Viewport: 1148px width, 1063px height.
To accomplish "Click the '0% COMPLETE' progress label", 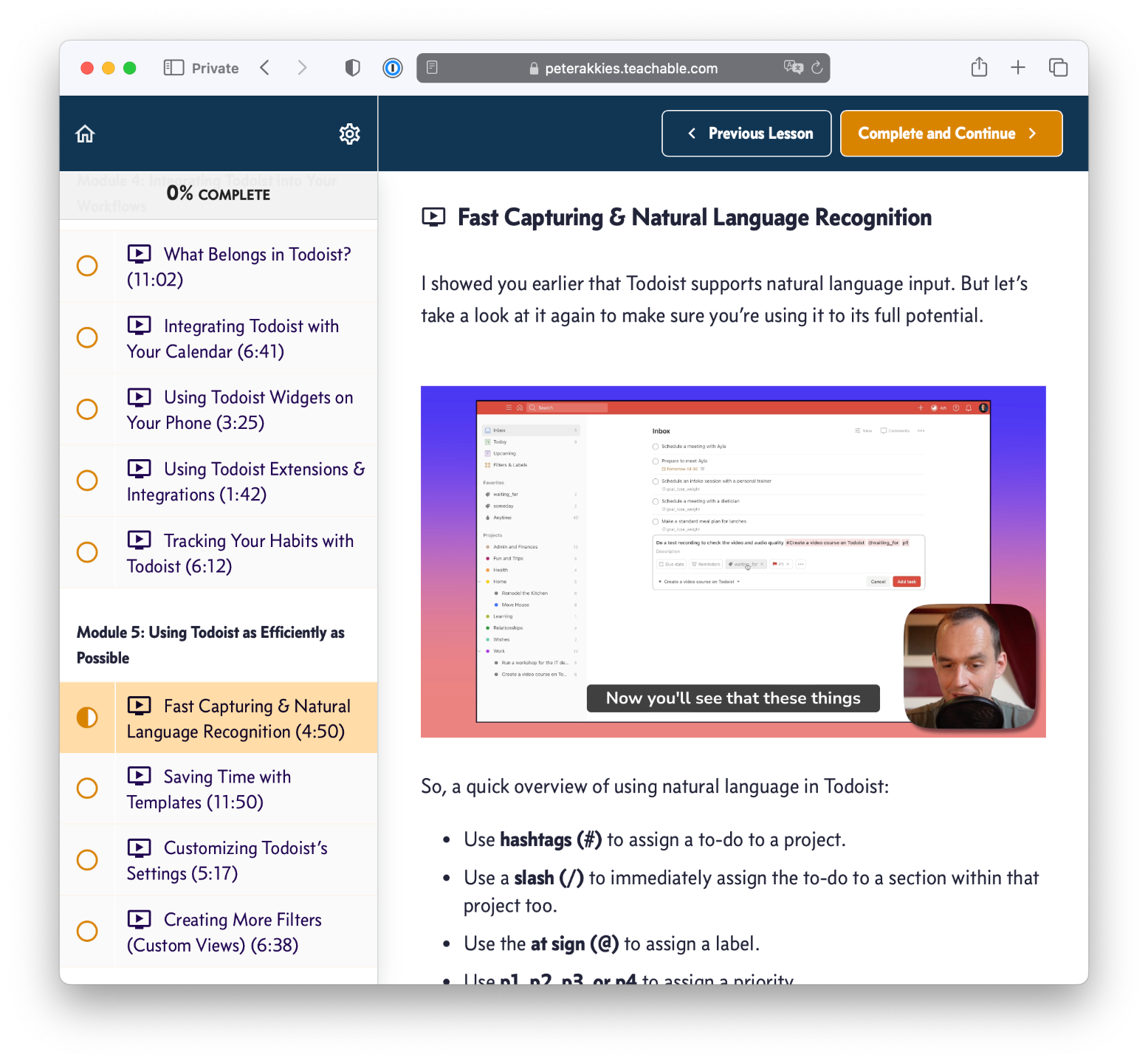I will click(219, 194).
